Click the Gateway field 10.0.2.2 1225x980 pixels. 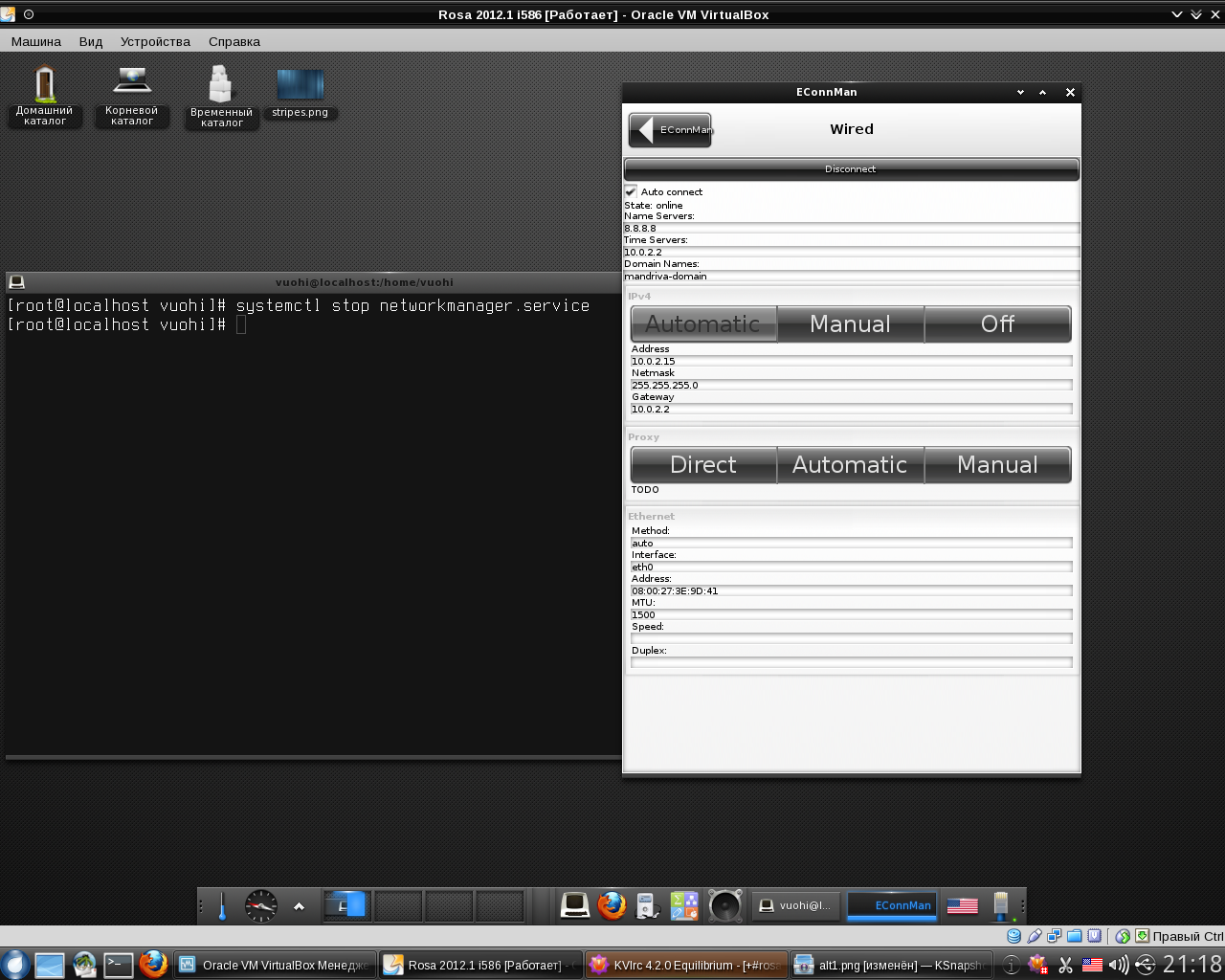[852, 410]
